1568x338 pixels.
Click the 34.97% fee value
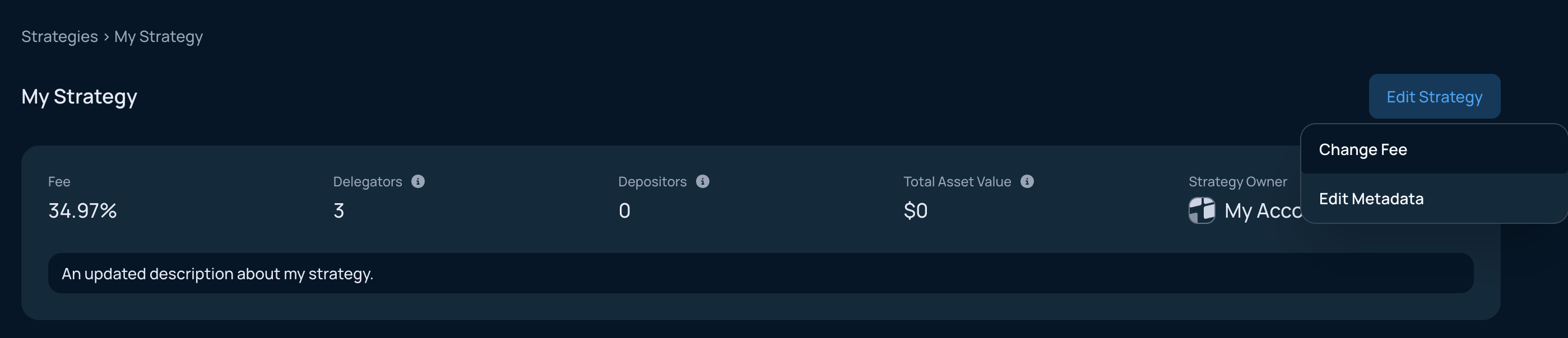pos(82,211)
